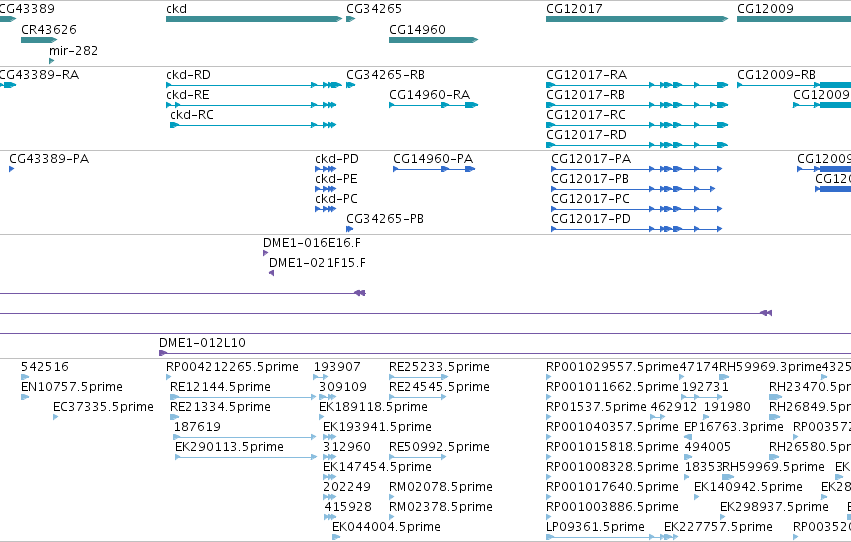
Task: Select protein ckd-PD
Action: tap(326, 169)
